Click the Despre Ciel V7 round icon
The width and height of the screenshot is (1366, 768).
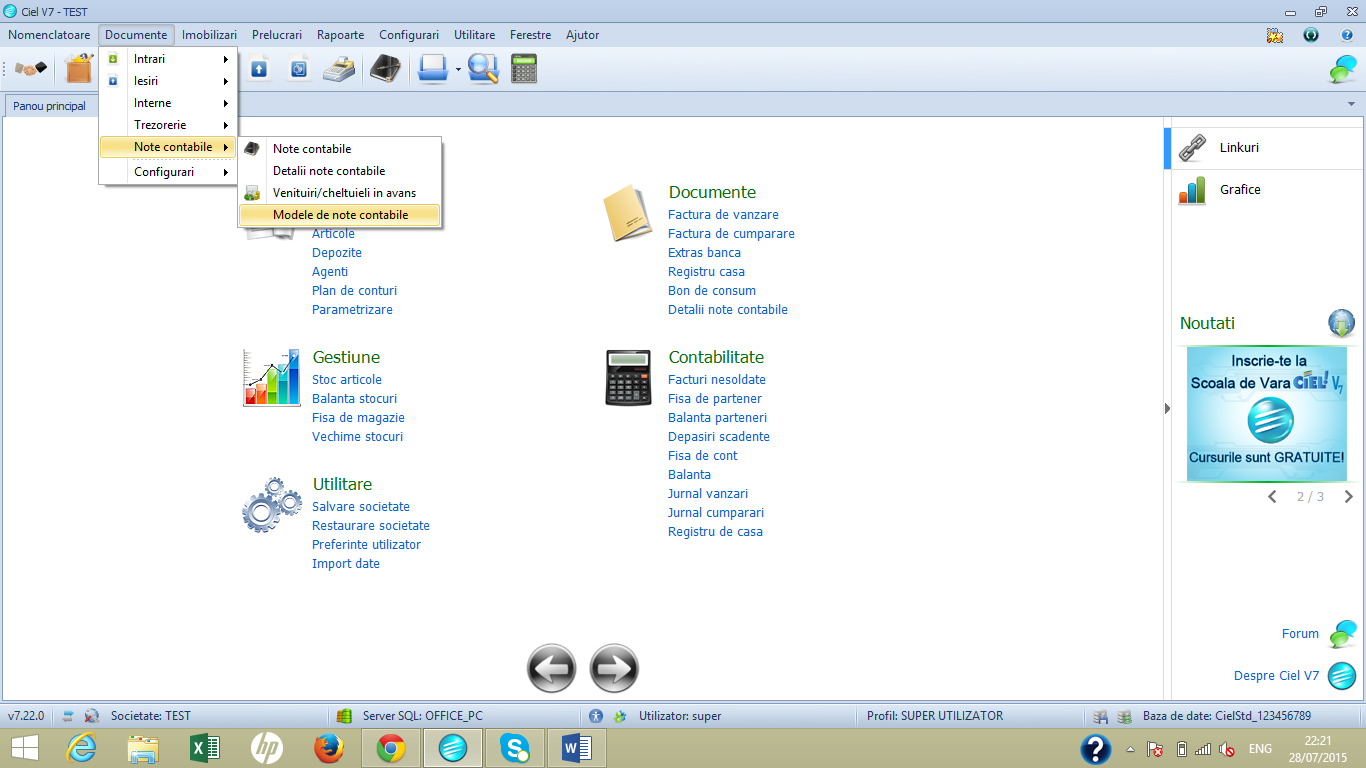(1341, 676)
